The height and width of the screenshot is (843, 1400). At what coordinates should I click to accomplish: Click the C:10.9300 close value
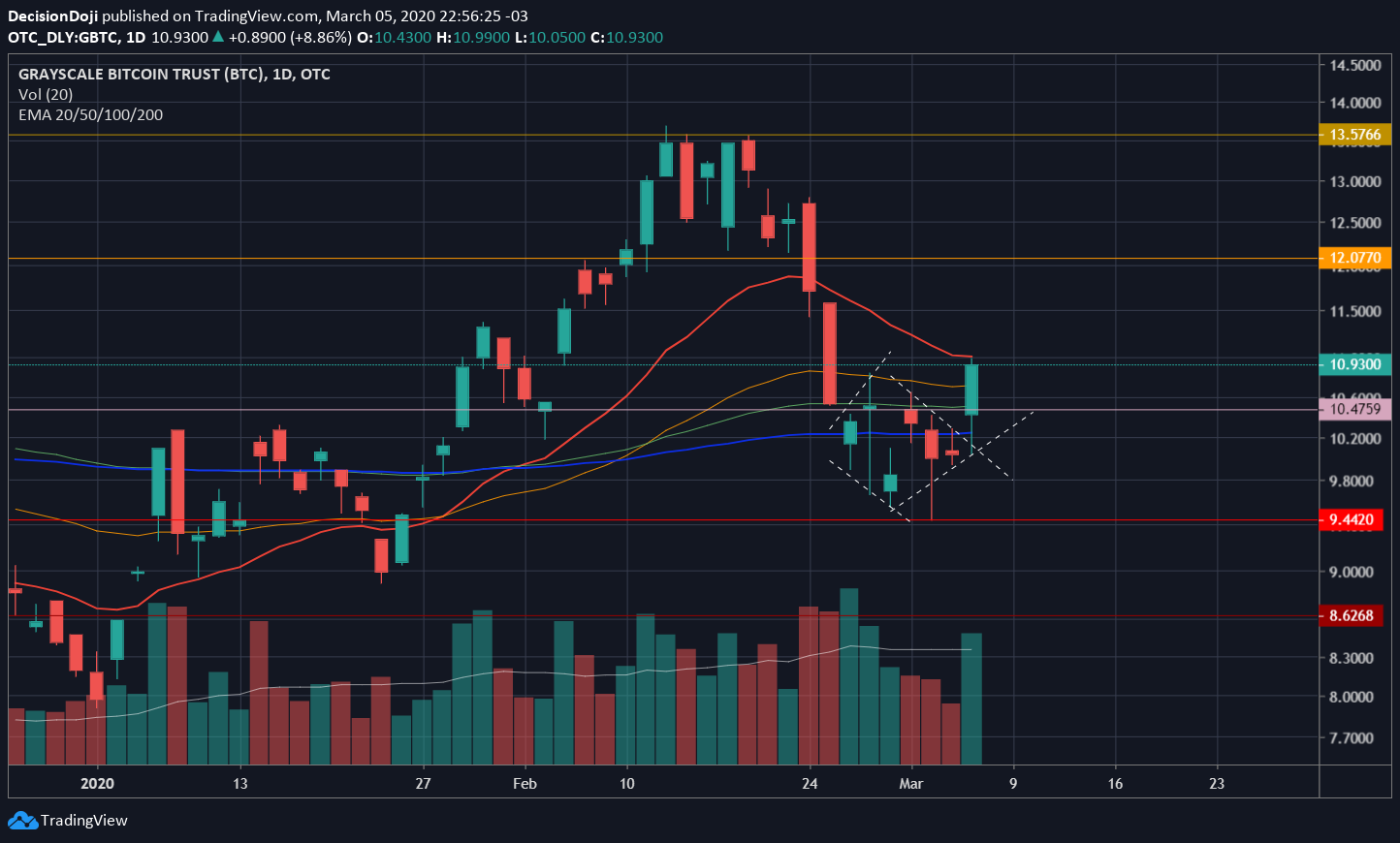(627, 37)
